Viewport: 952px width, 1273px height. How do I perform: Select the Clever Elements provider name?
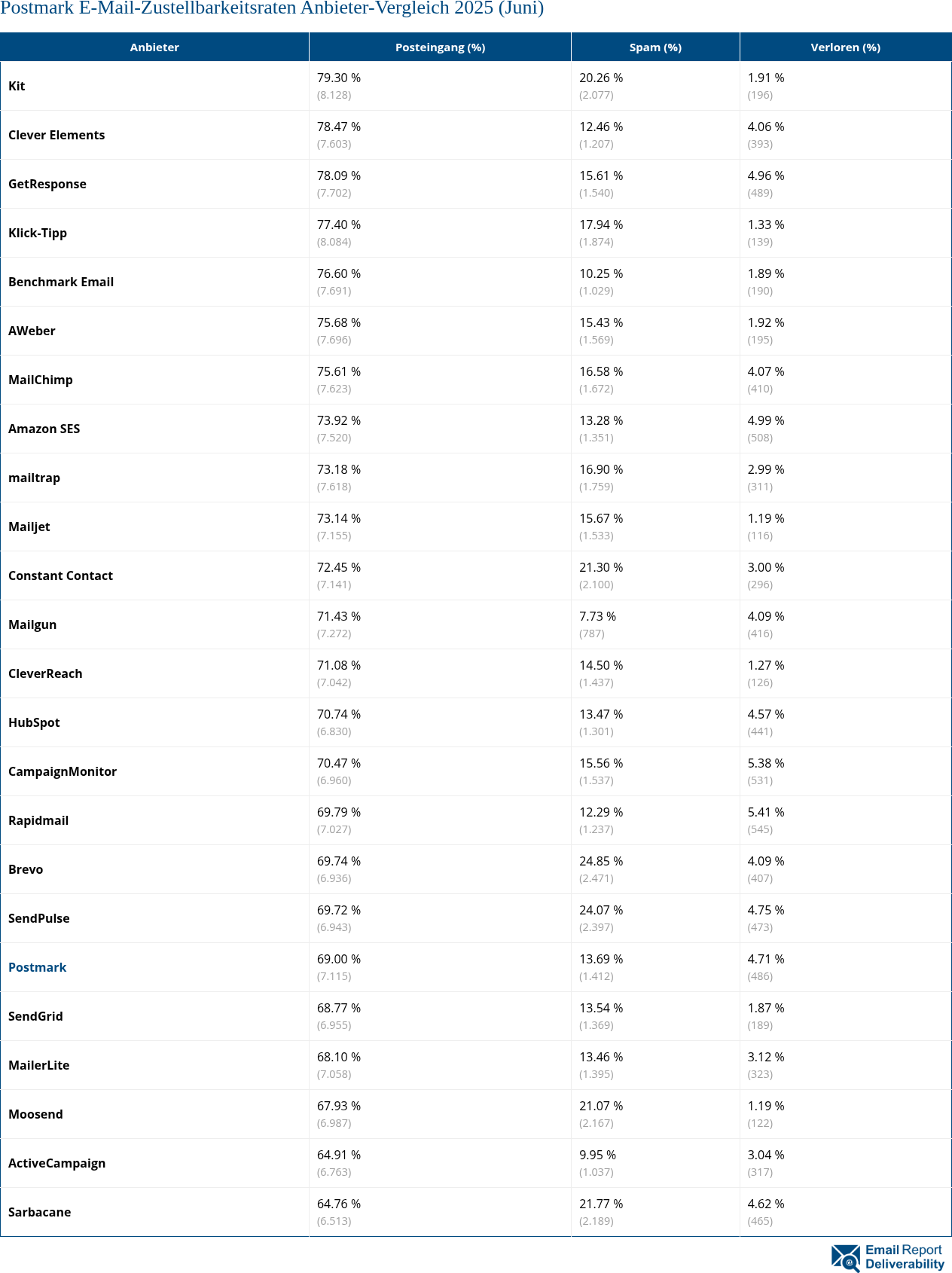point(56,135)
